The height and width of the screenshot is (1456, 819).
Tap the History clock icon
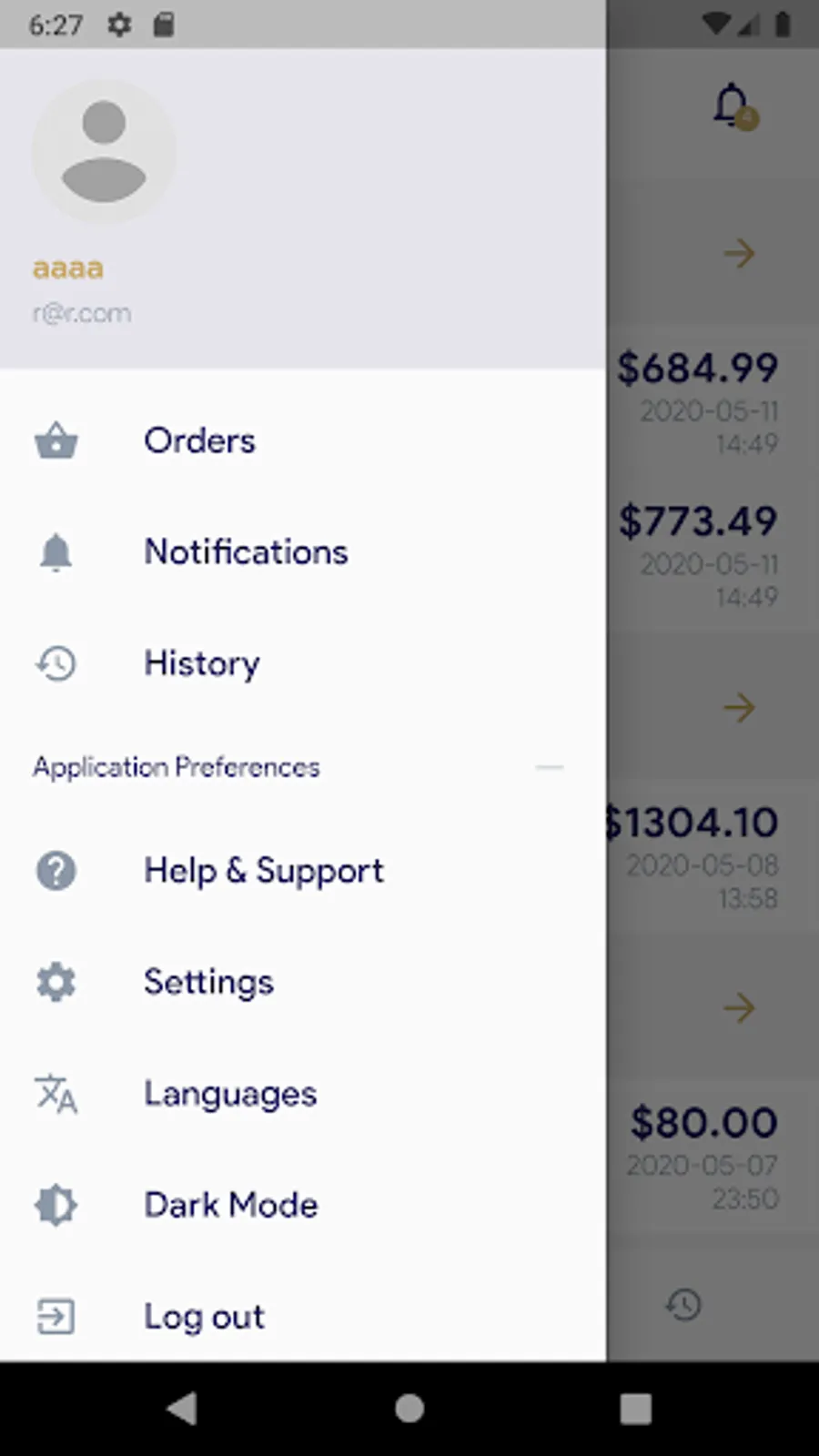point(56,663)
